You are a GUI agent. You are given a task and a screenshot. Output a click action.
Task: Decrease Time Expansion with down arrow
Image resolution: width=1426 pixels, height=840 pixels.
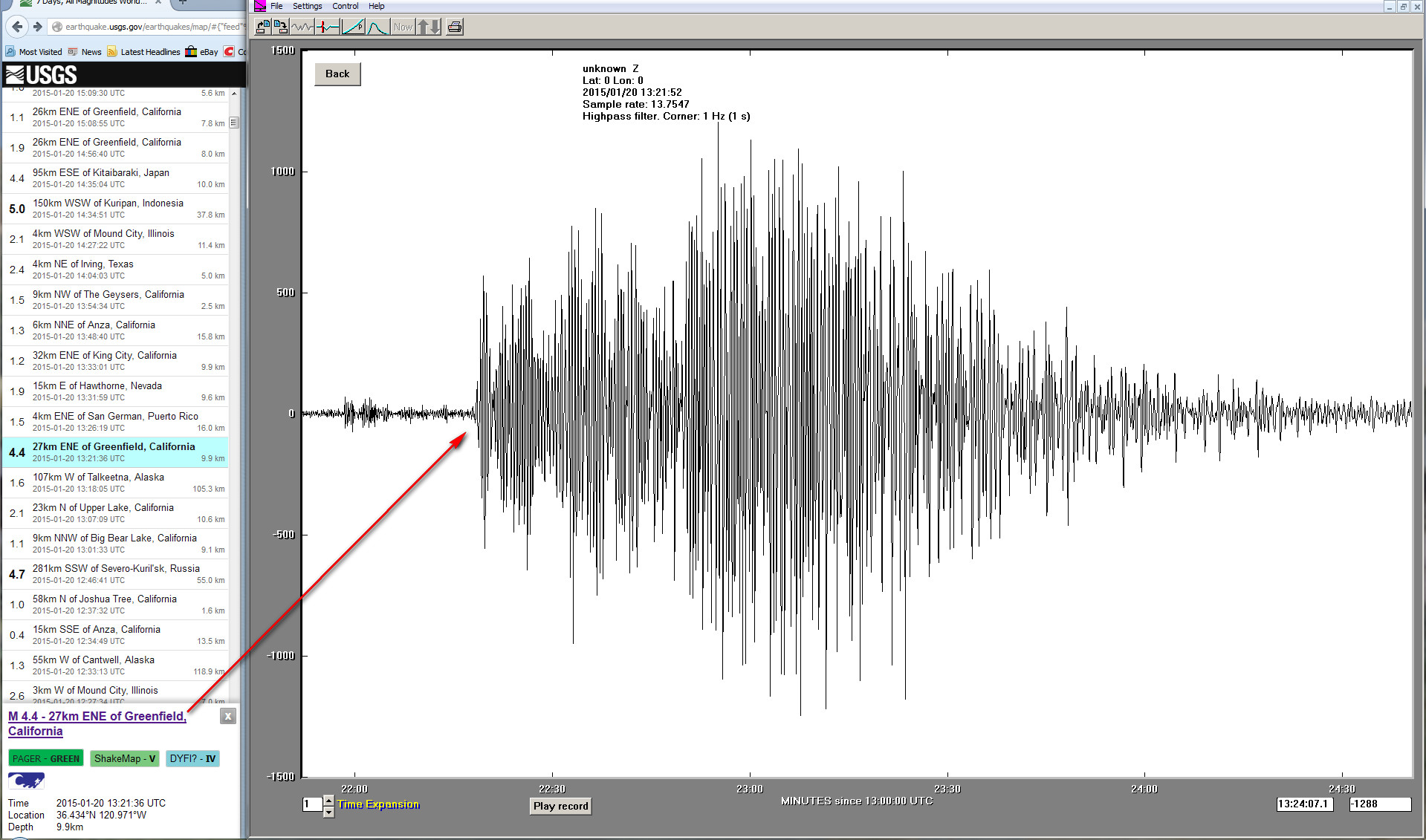click(x=329, y=812)
